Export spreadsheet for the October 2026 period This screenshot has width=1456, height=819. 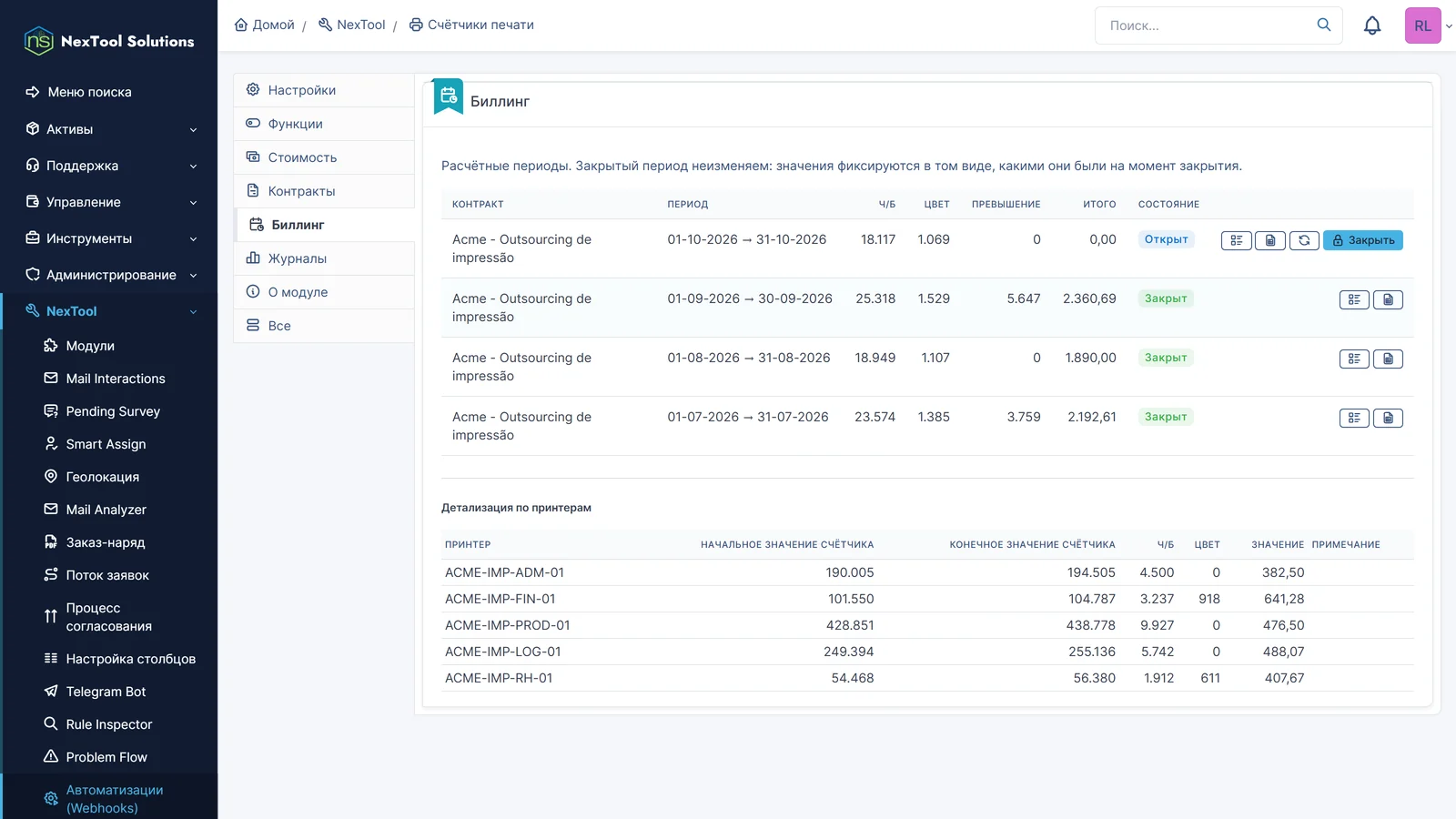(1270, 240)
